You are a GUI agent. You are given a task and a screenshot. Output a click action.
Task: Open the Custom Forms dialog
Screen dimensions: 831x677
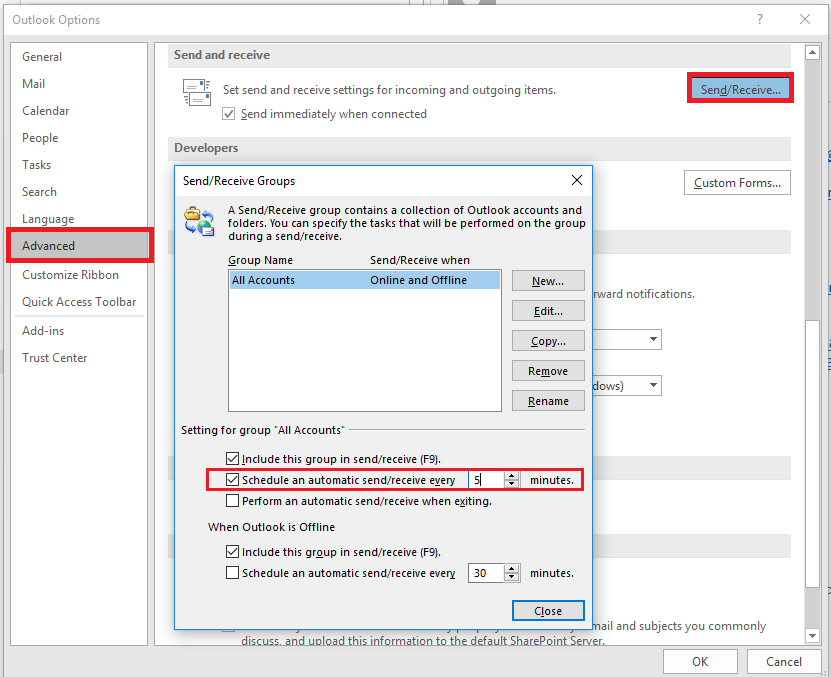737,182
